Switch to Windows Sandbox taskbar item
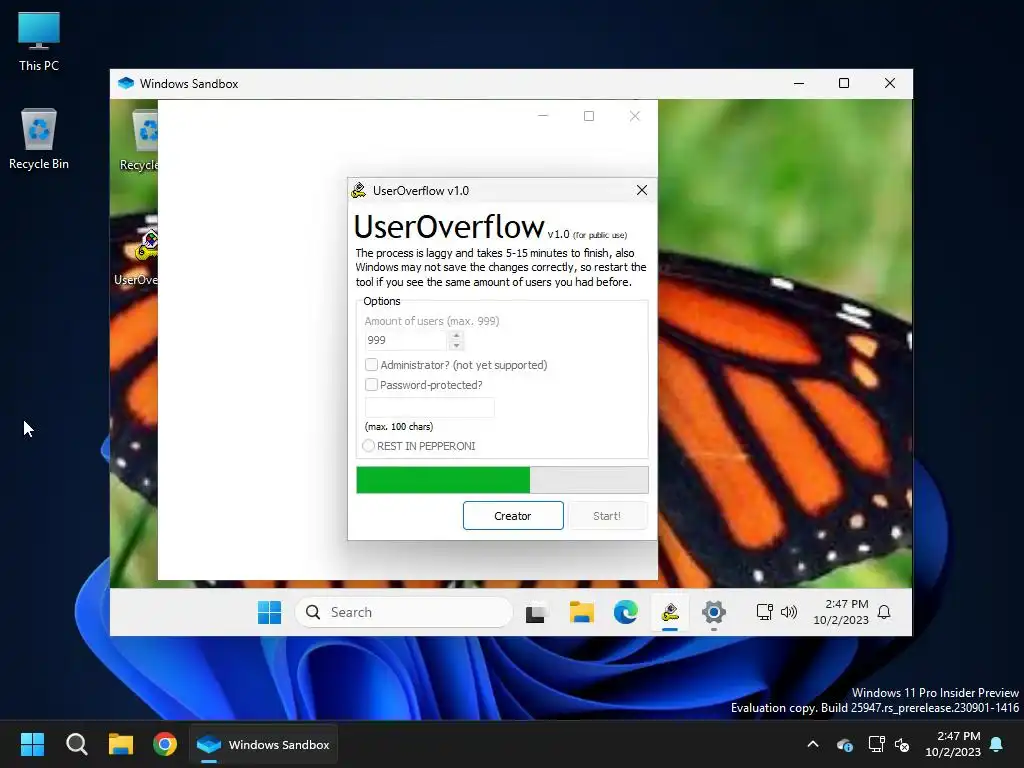The width and height of the screenshot is (1024, 768). 264,744
